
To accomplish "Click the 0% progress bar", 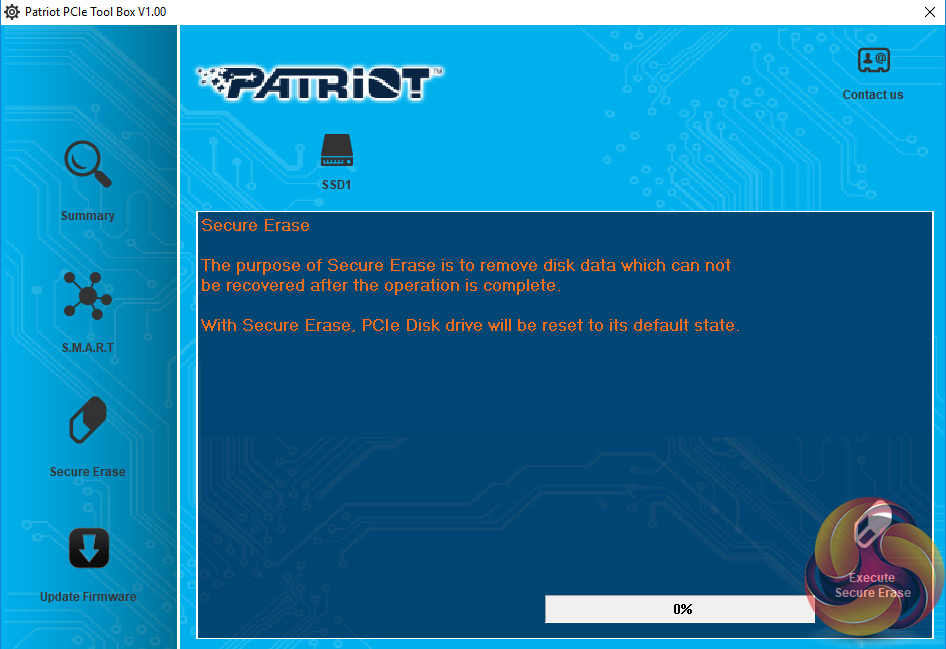I will point(680,609).
